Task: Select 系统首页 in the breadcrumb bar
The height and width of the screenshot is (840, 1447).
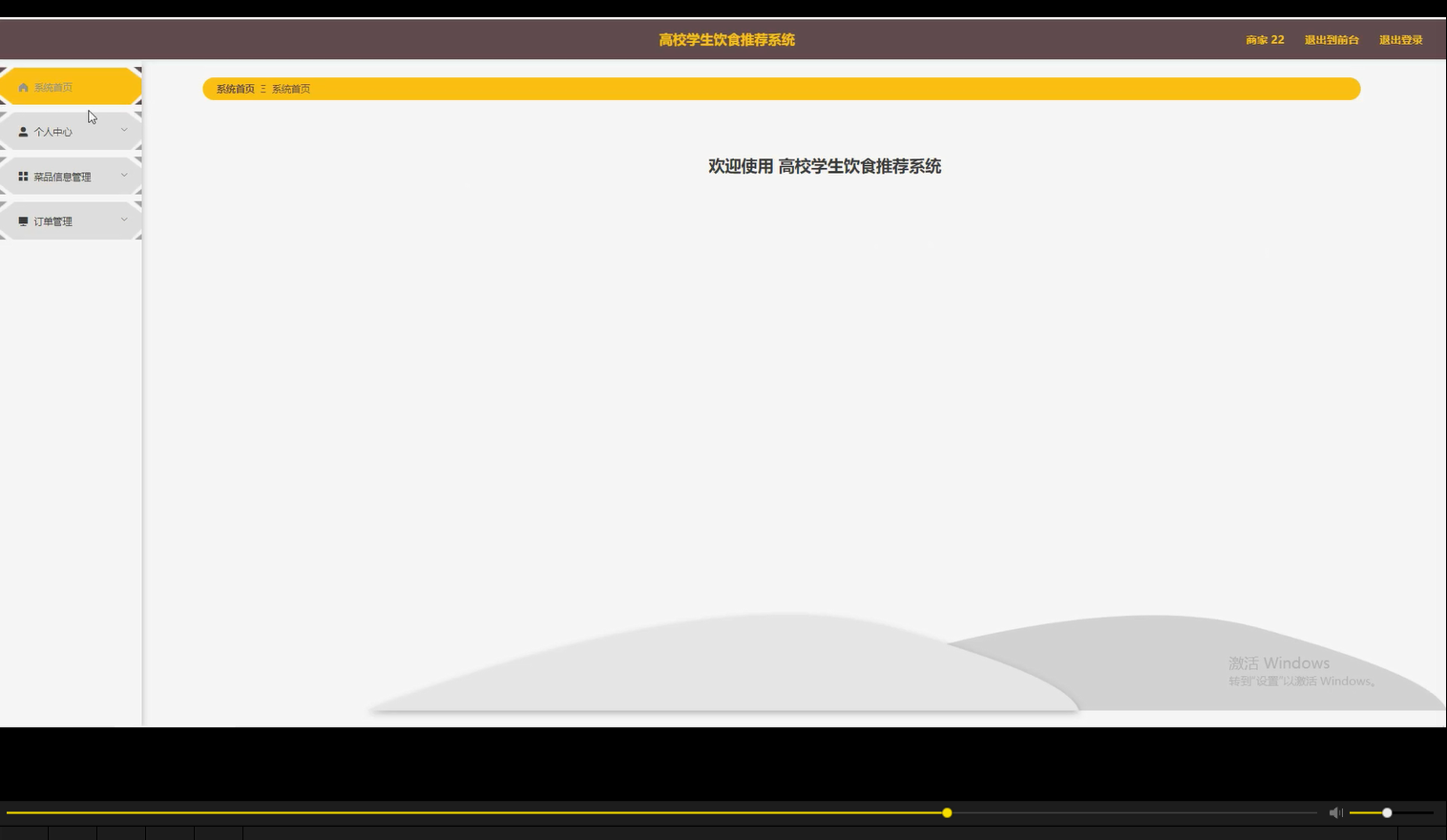Action: 235,89
